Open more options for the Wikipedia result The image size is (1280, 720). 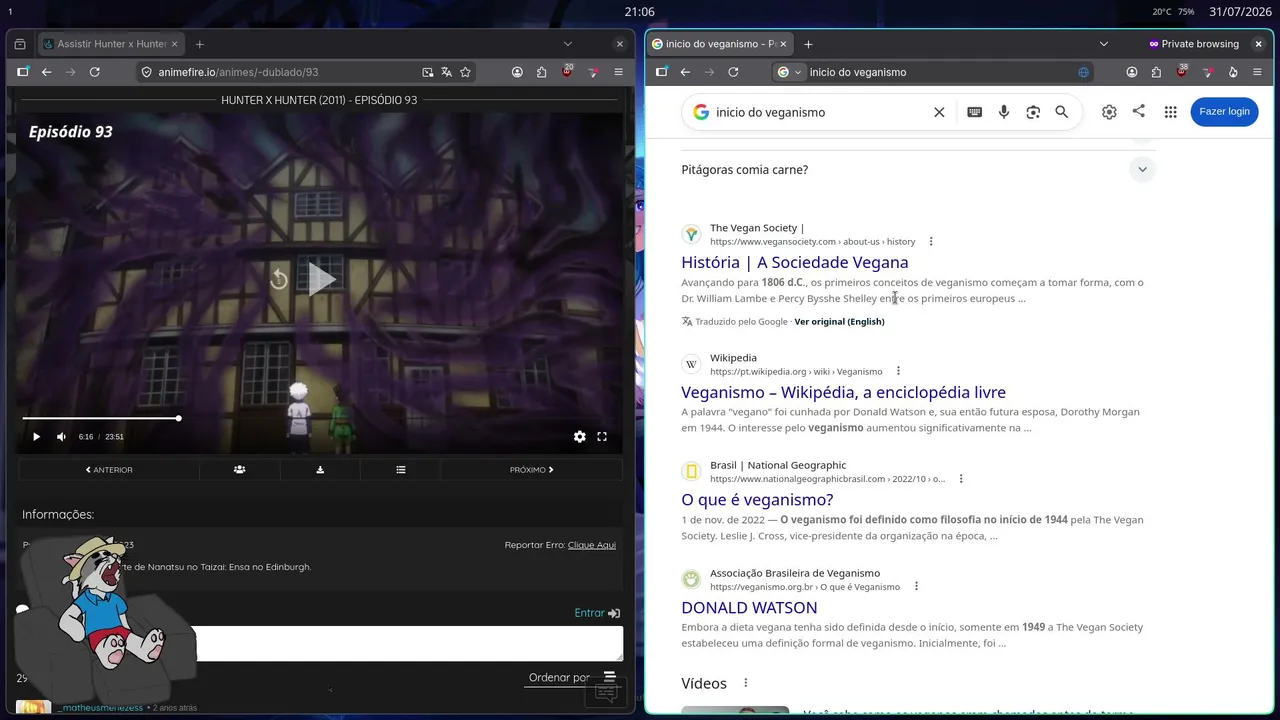(898, 371)
